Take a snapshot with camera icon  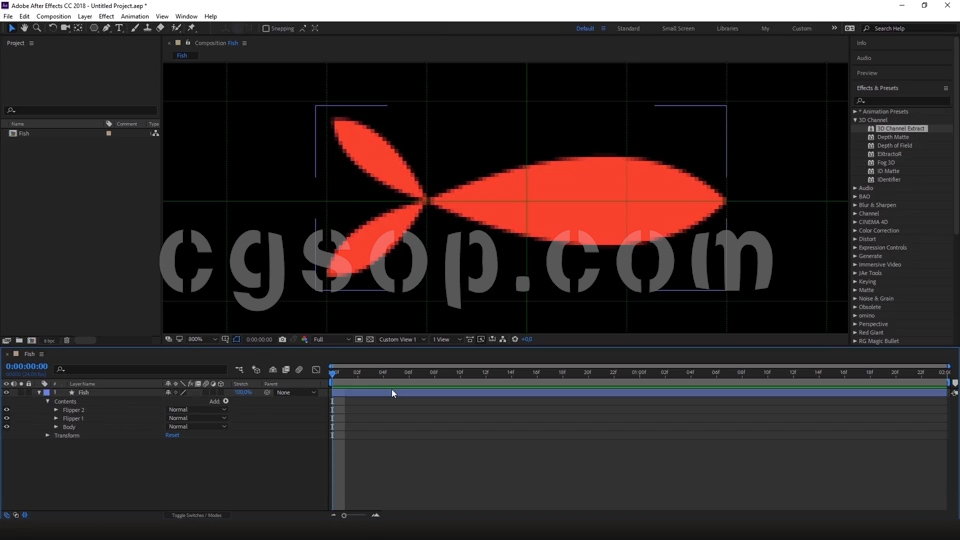coord(282,339)
